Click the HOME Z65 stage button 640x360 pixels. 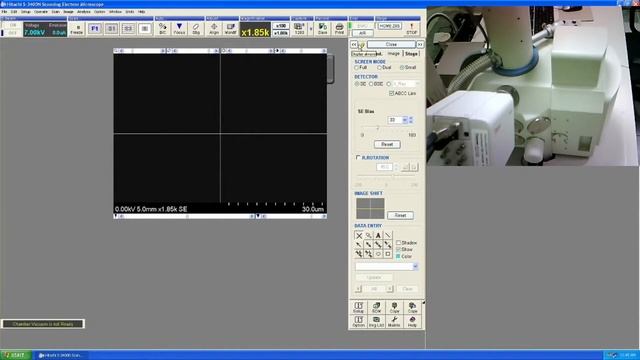(389, 26)
